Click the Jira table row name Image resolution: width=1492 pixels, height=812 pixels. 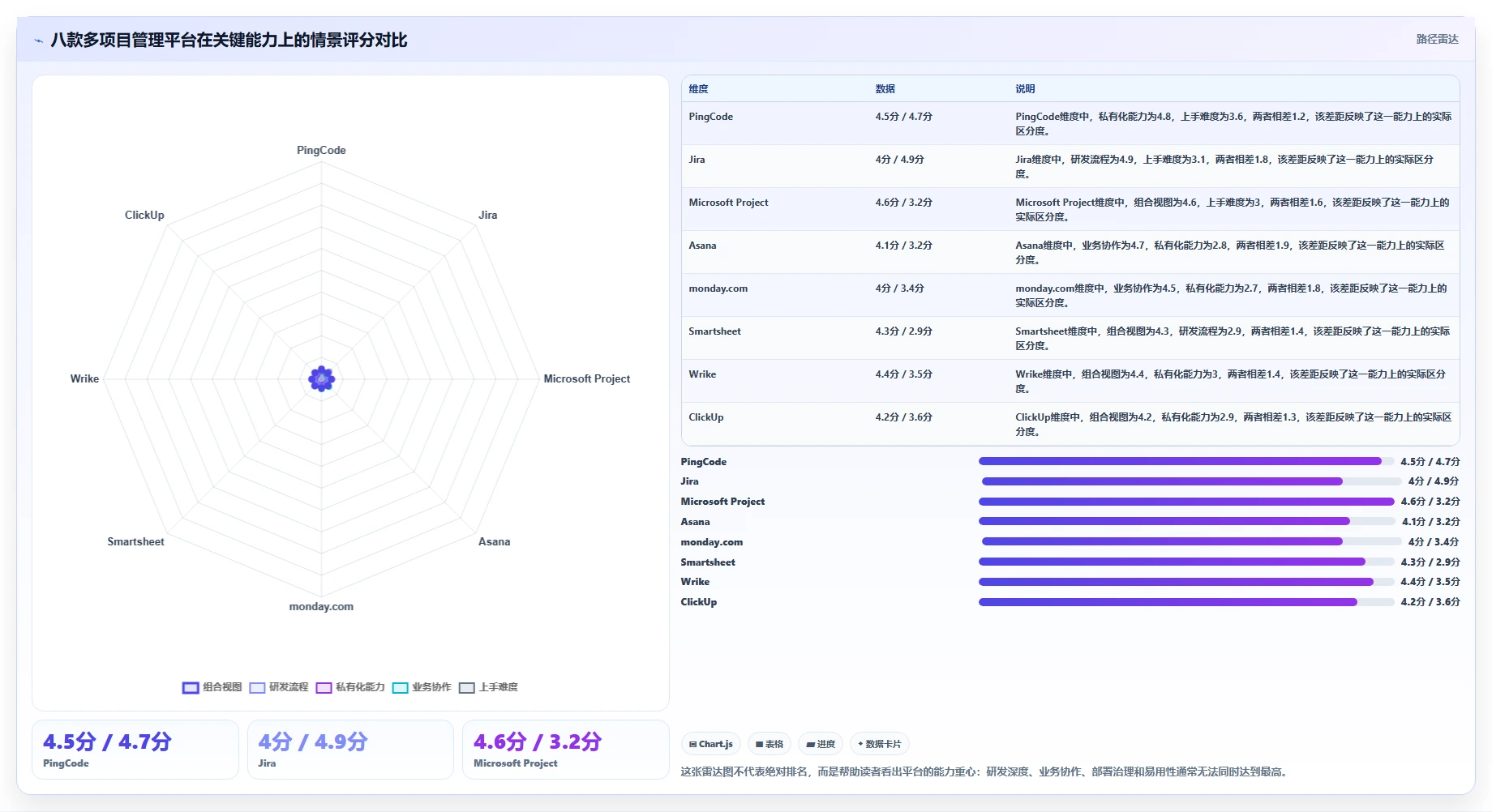click(x=697, y=160)
